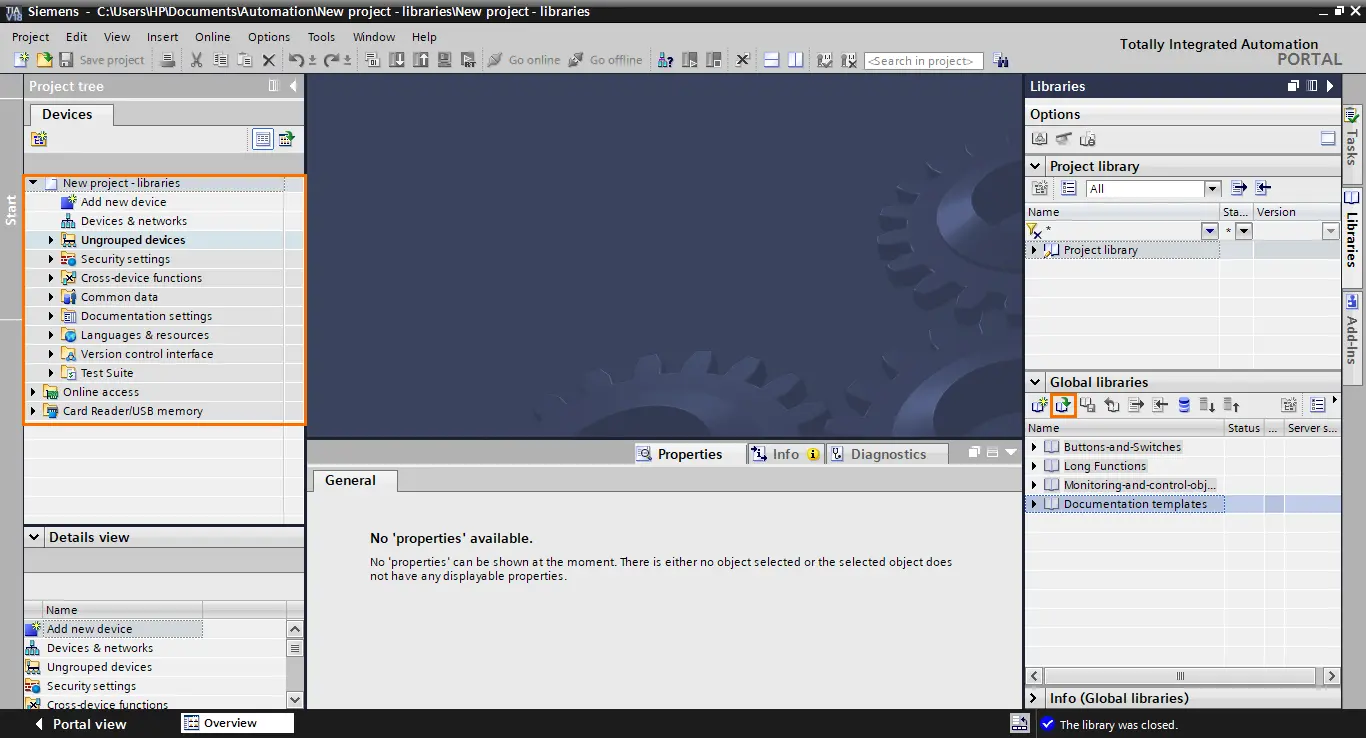Click the Save project toolbar icon

coord(66,60)
